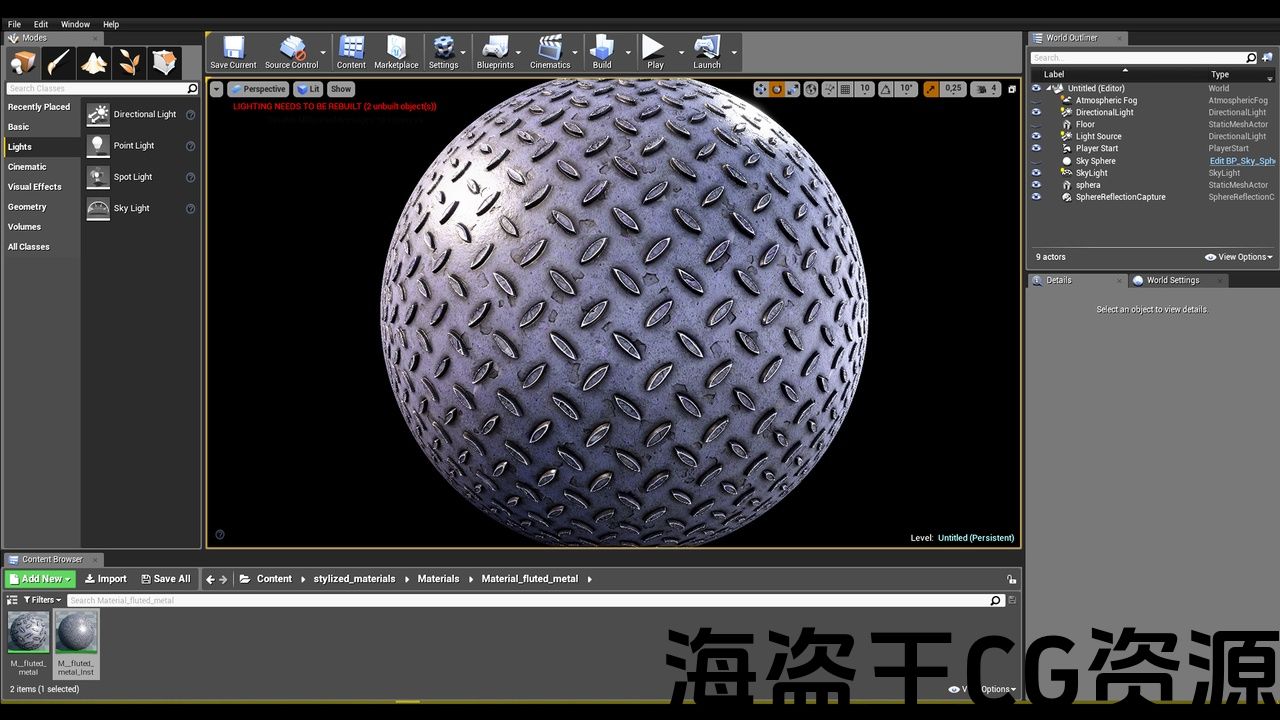This screenshot has height=720, width=1280.
Task: Click the Build lighting icon
Action: point(601,52)
